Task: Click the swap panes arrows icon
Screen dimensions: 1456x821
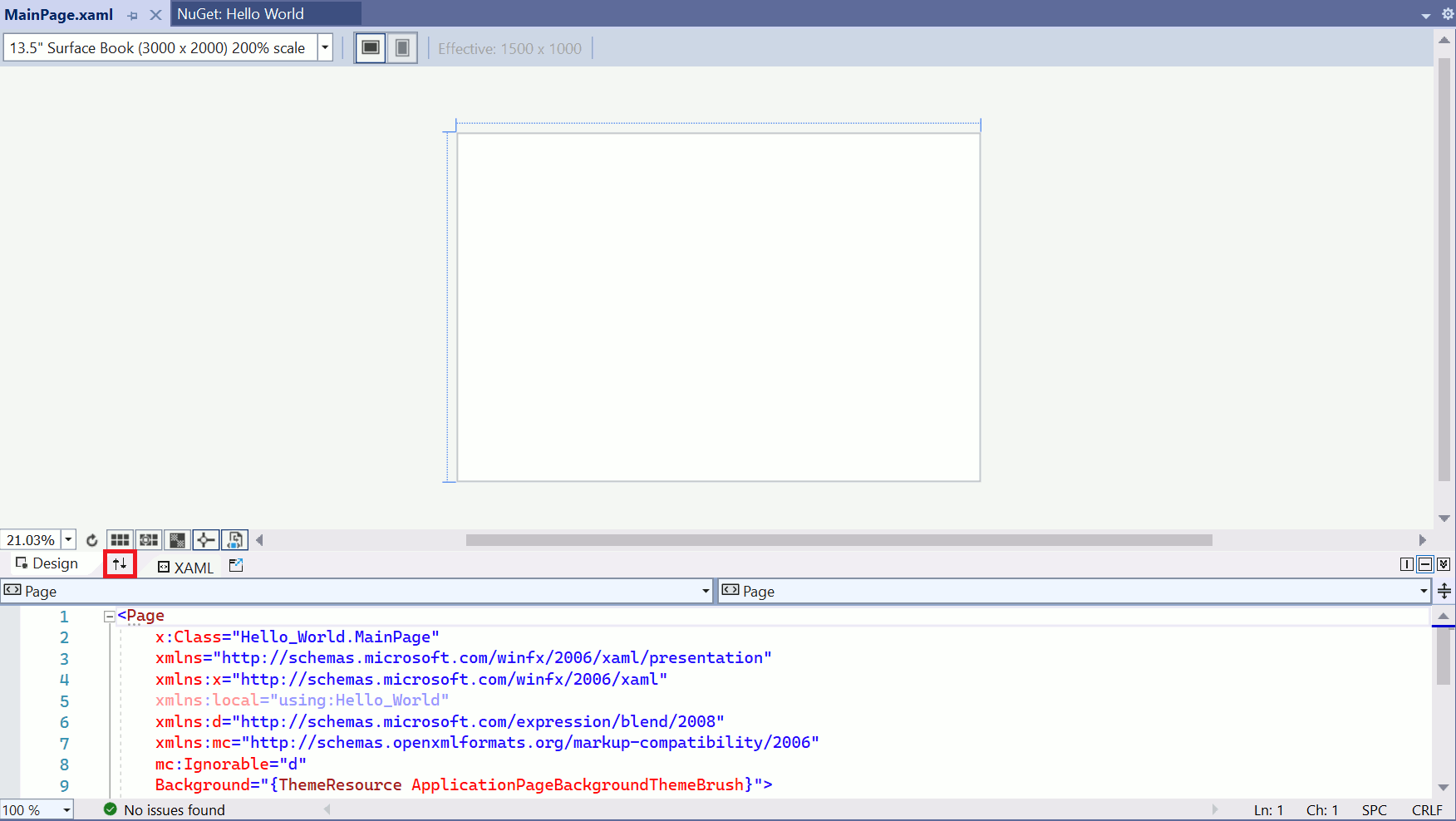Action: pyautogui.click(x=120, y=563)
